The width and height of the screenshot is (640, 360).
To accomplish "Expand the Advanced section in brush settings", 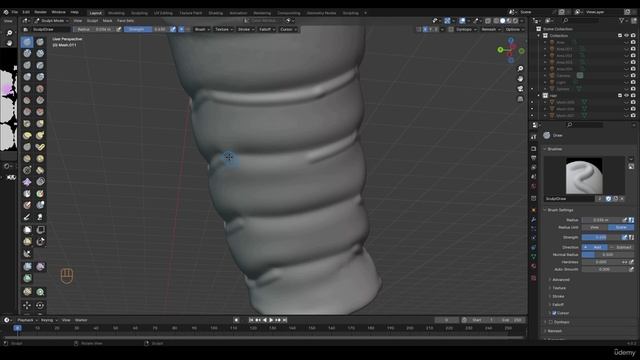I will tap(560, 280).
